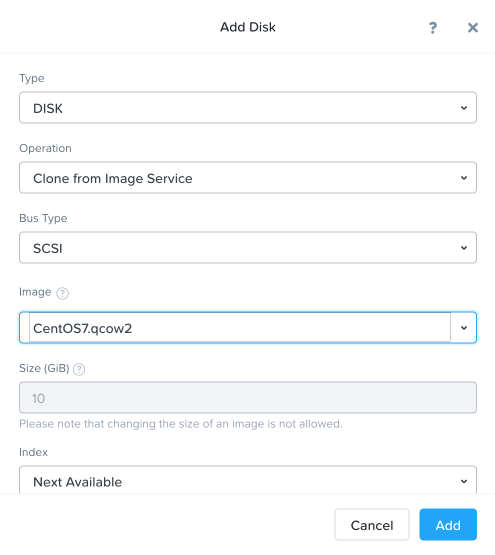Open the Clone from Image Service dropdown
This screenshot has height=555, width=495.
tap(248, 178)
